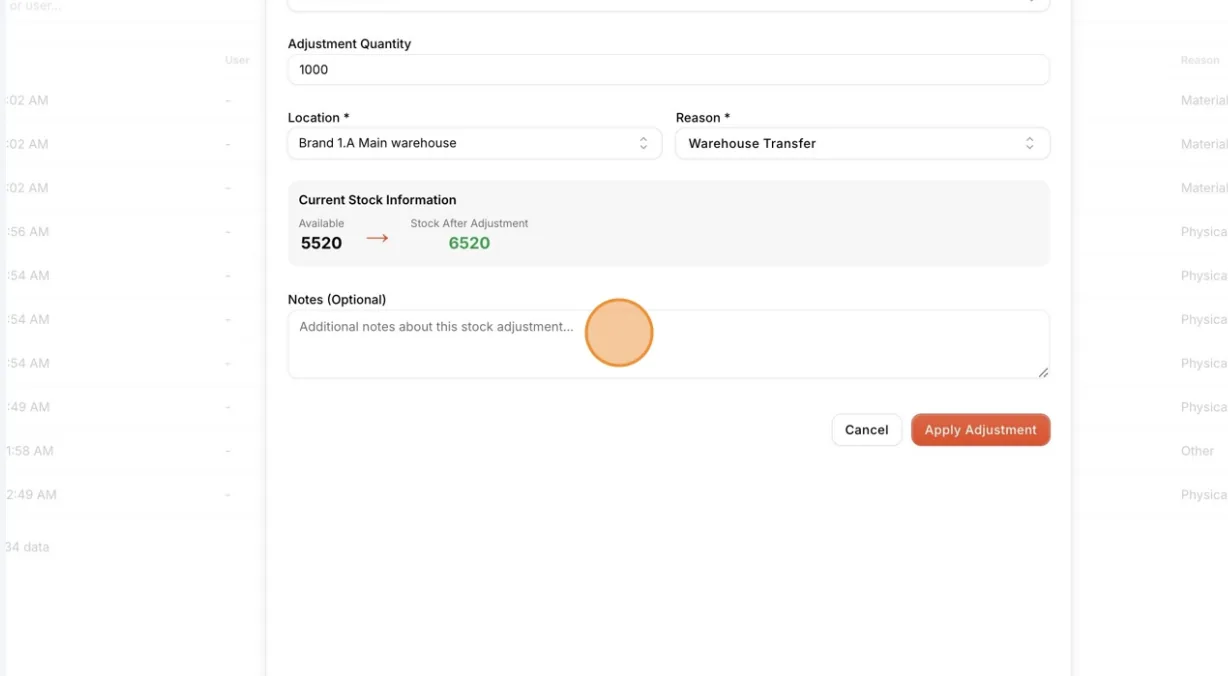Open the Reason dropdown showing Warehouse Transfer
This screenshot has width=1228, height=676.
pos(862,143)
